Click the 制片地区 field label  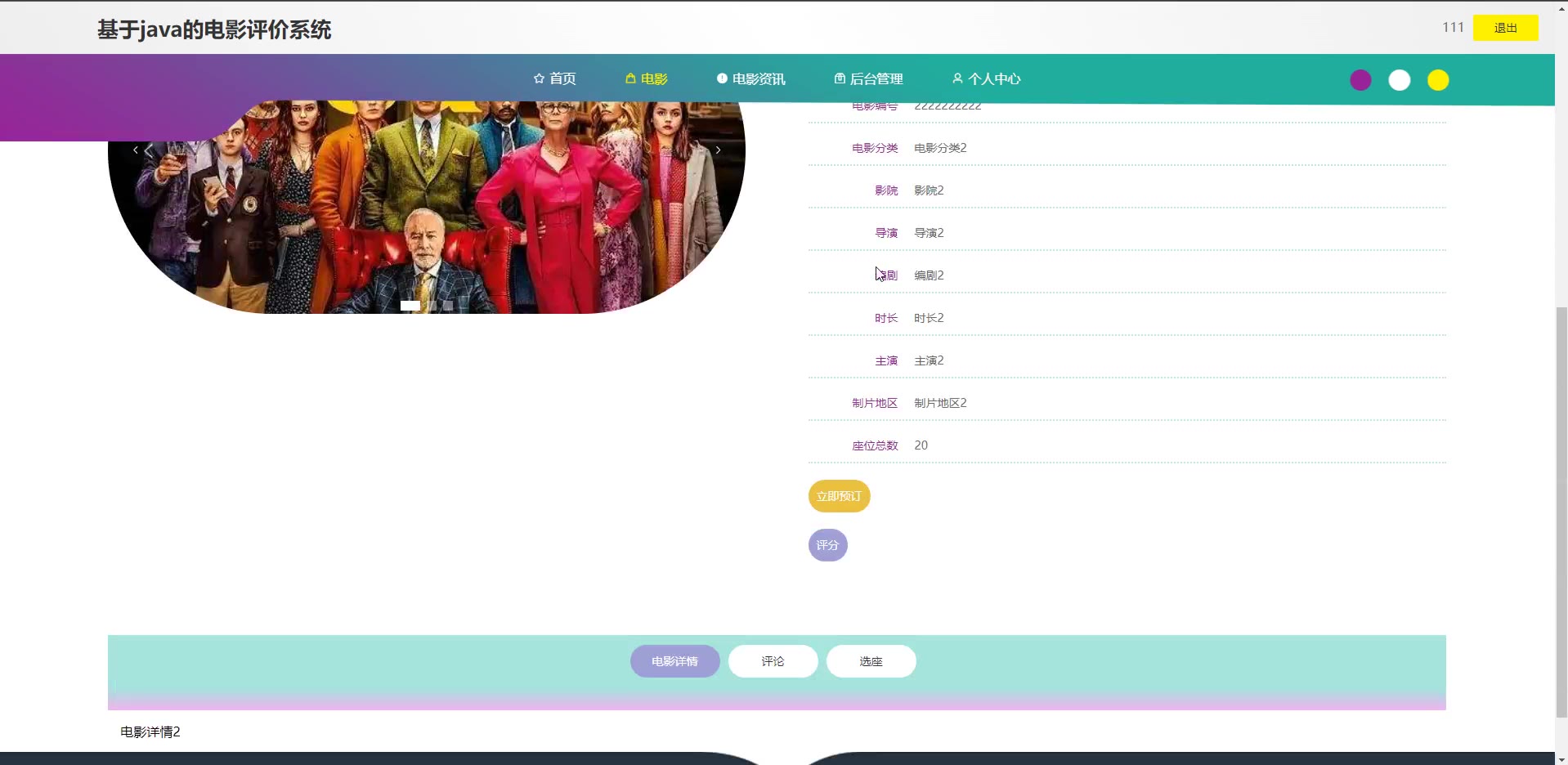[x=875, y=403]
